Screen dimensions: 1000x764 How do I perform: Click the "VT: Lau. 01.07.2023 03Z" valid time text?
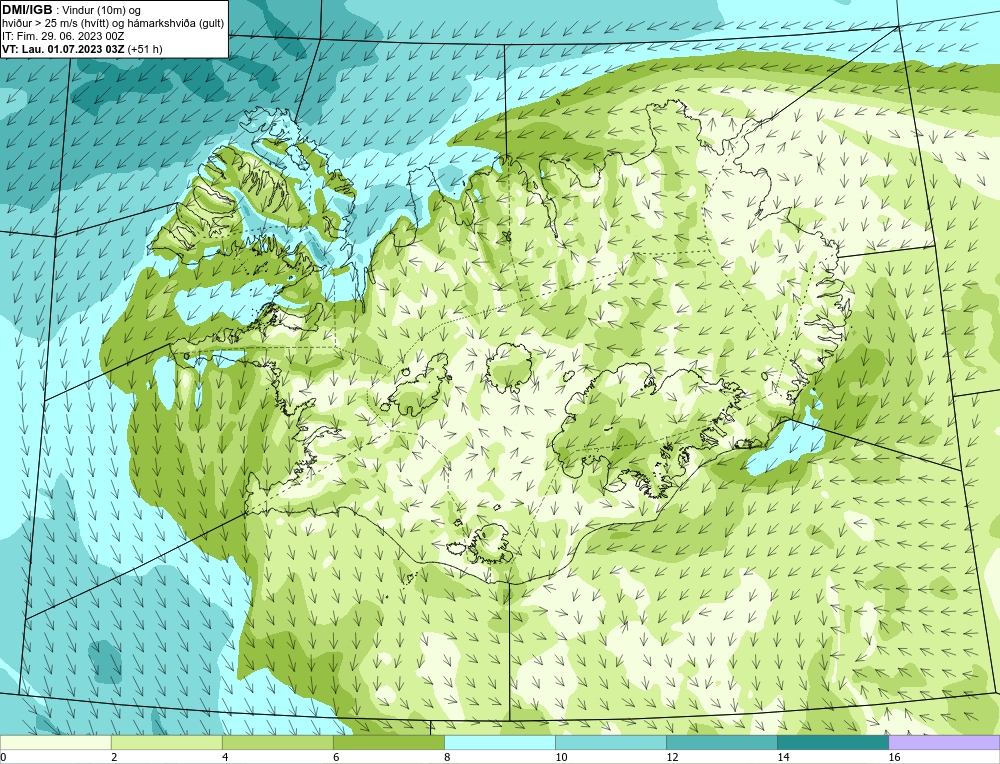point(63,49)
